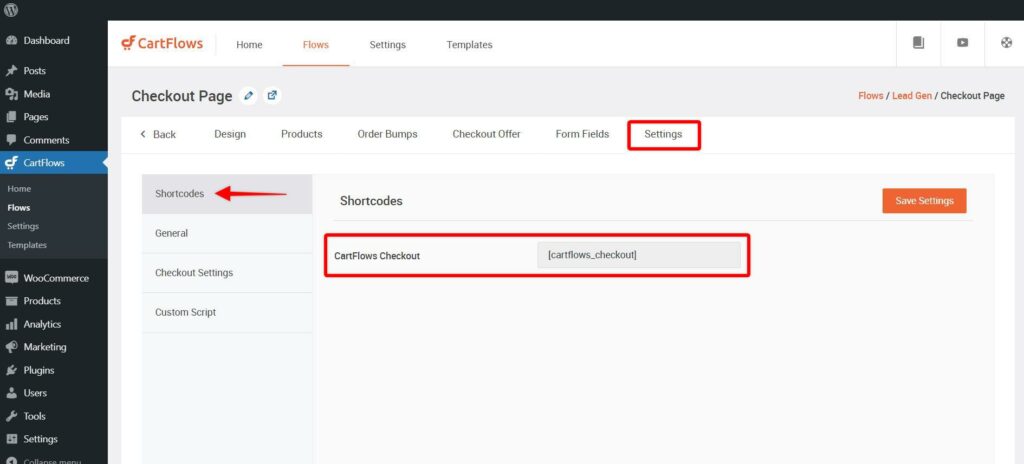Click the Pages icon in sidebar
This screenshot has width=1024, height=464.
click(x=11, y=117)
